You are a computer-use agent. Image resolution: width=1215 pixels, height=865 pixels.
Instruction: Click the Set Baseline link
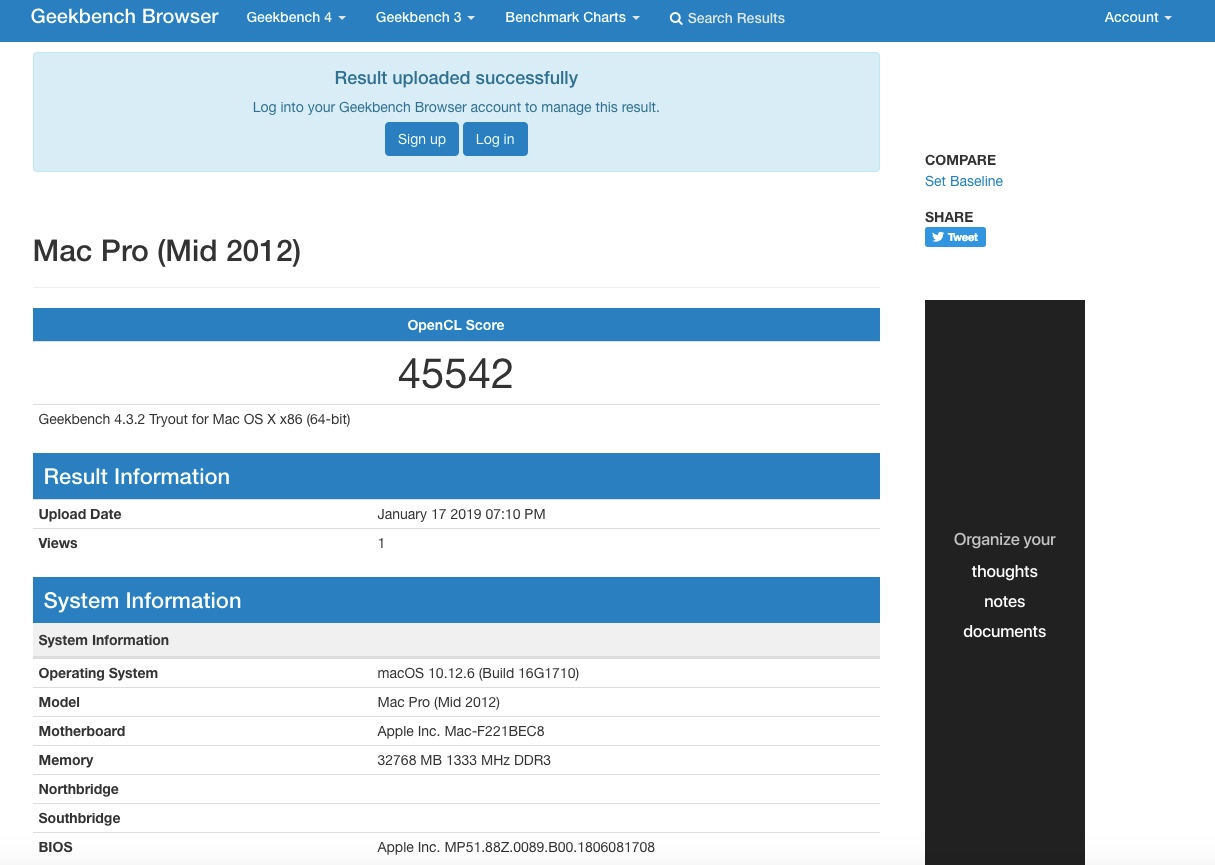[963, 181]
